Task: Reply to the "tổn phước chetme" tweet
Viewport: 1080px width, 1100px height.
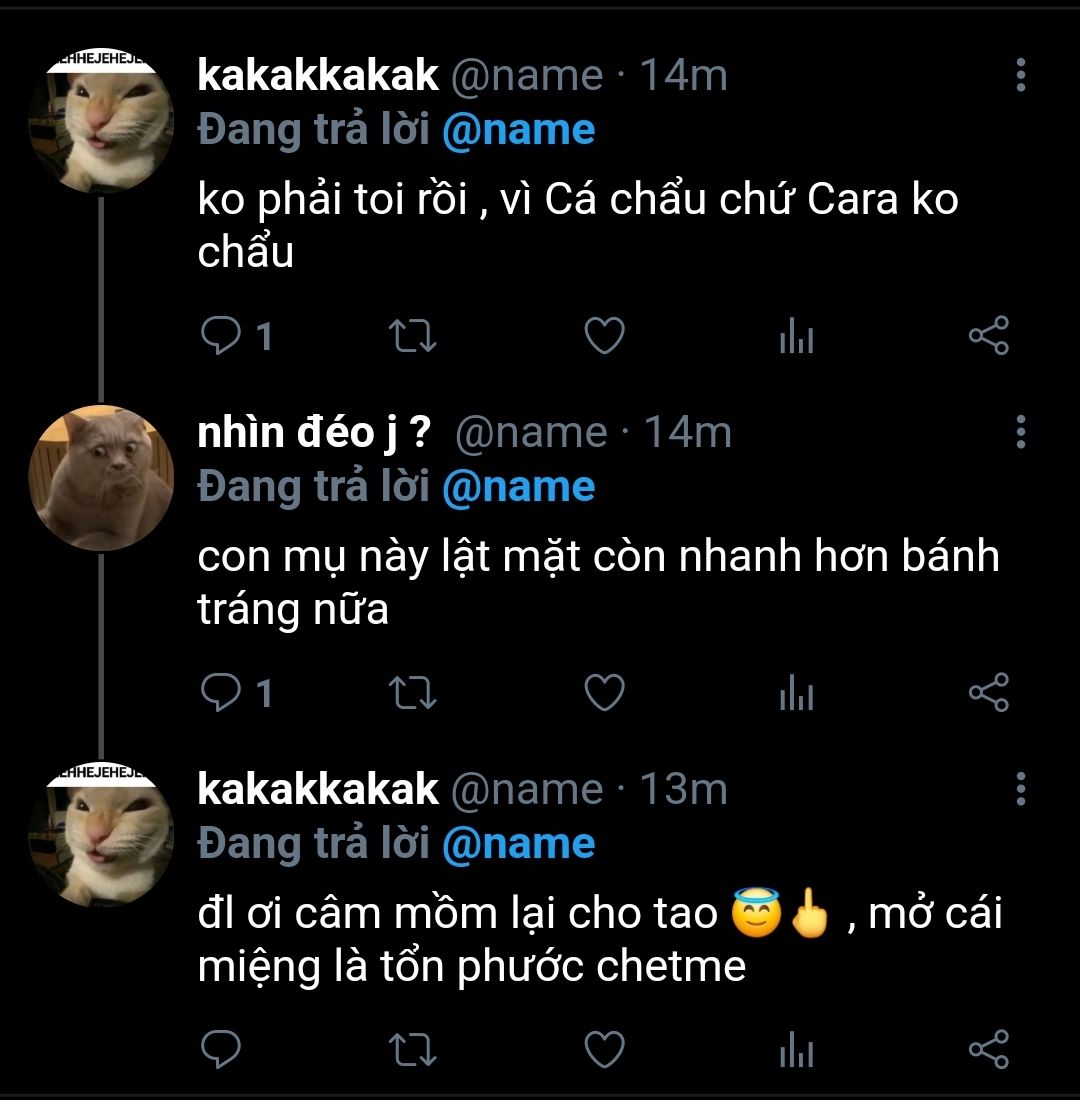Action: 220,1050
